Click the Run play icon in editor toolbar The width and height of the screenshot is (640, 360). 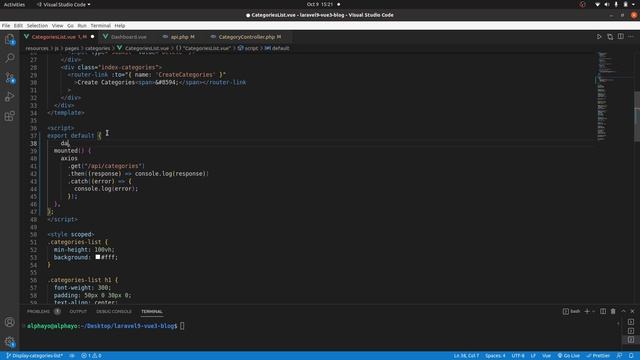pos(599,37)
